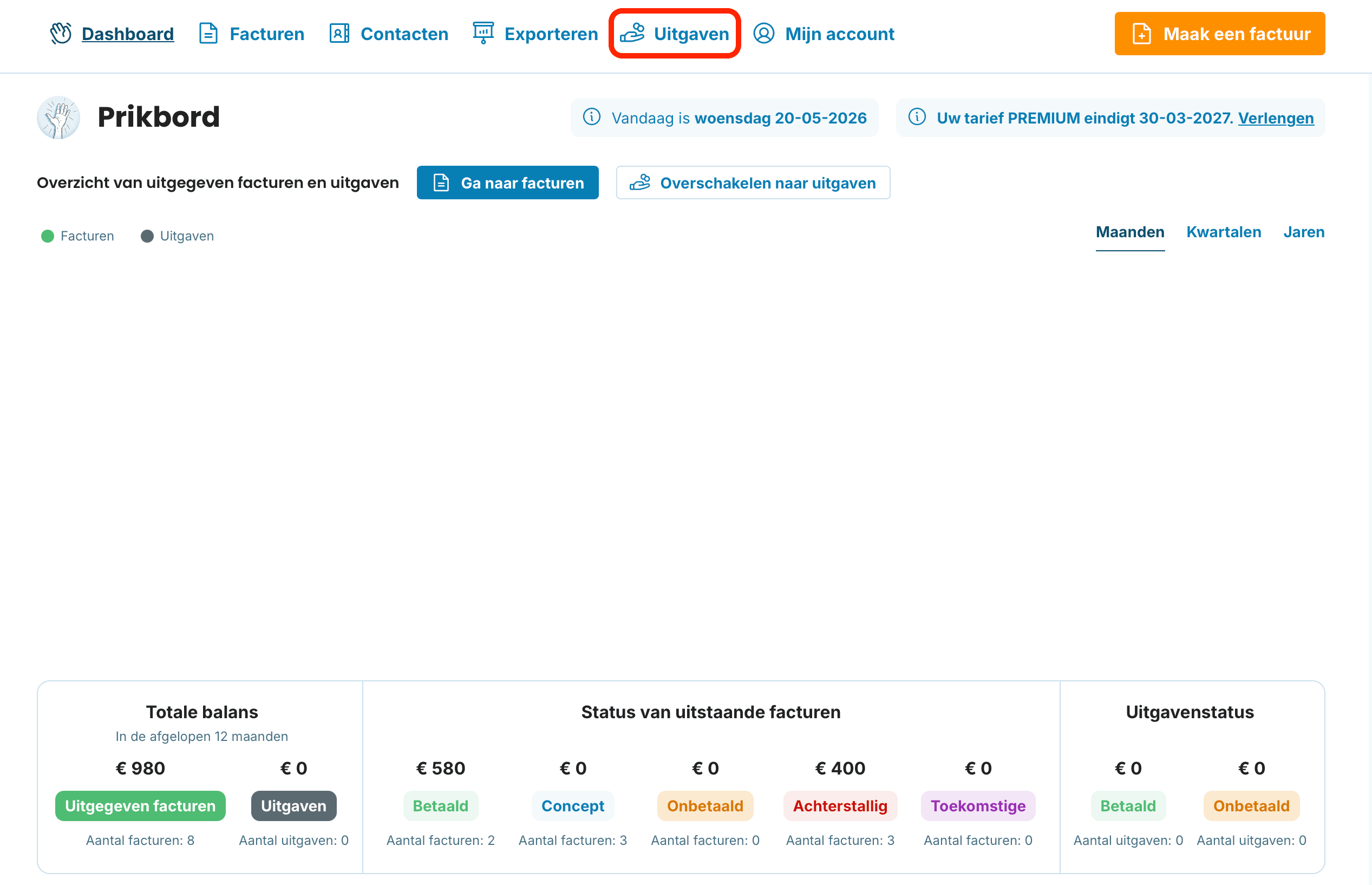This screenshot has height=885, width=1372.
Task: Click the text 'Aantal facturen: 8'
Action: pos(140,840)
